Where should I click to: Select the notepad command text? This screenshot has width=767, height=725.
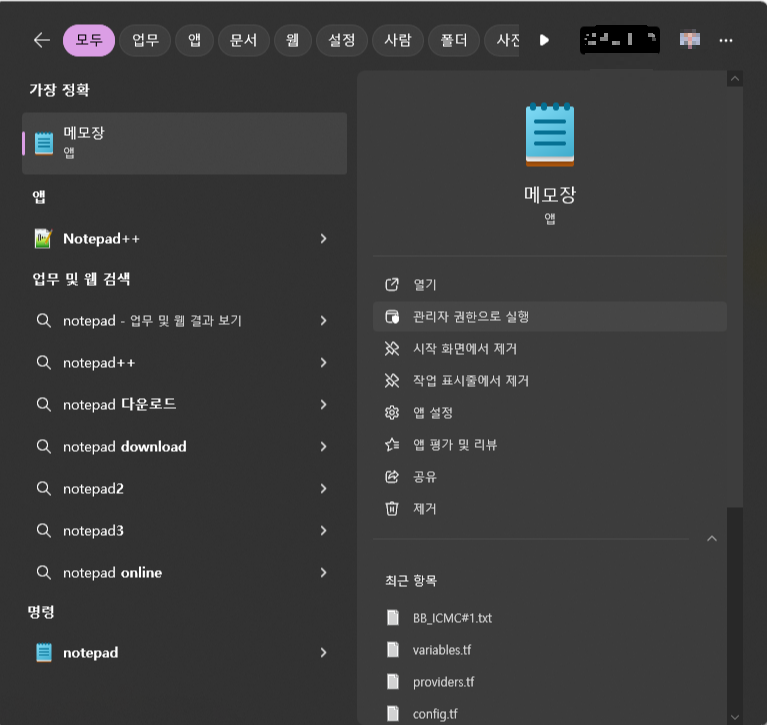[x=90, y=653]
